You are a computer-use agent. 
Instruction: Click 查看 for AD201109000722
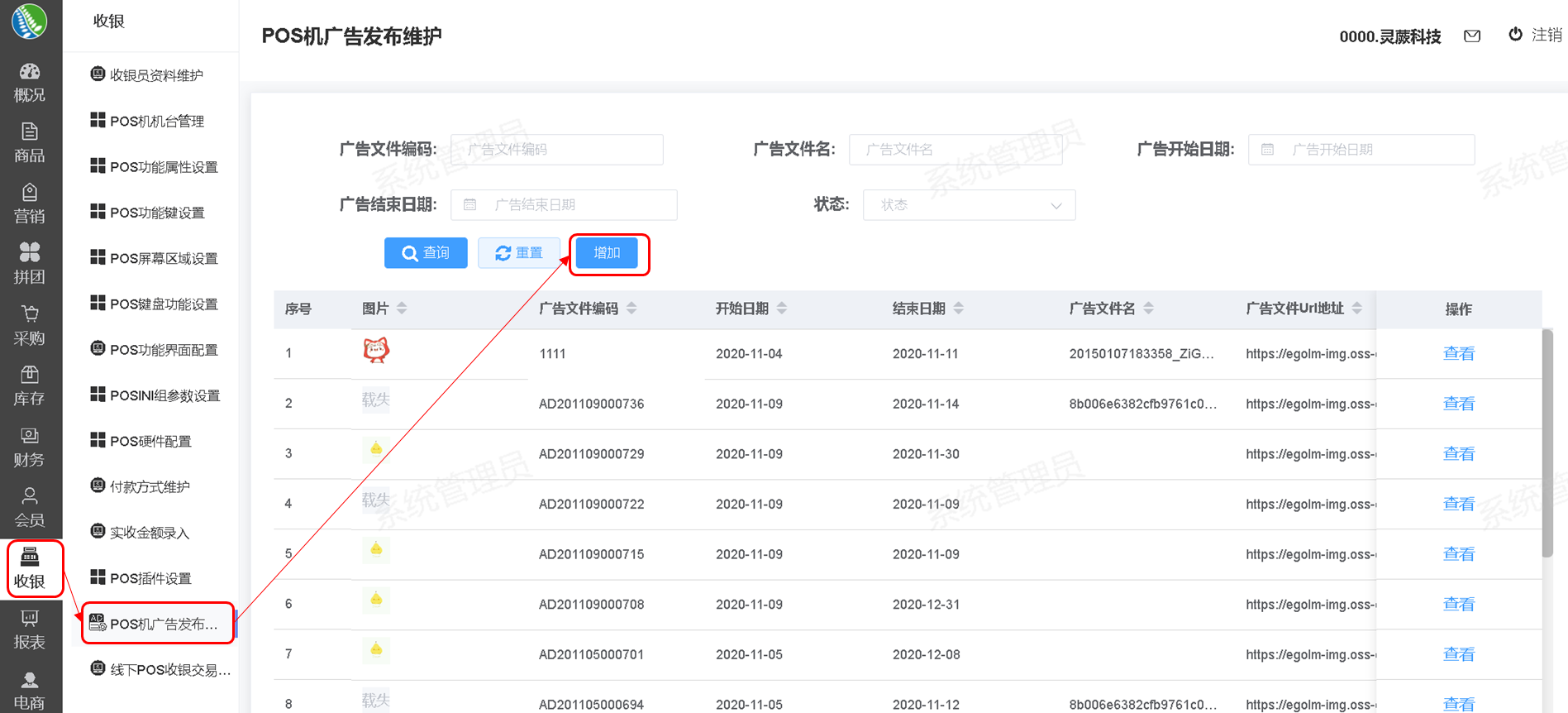click(1459, 504)
